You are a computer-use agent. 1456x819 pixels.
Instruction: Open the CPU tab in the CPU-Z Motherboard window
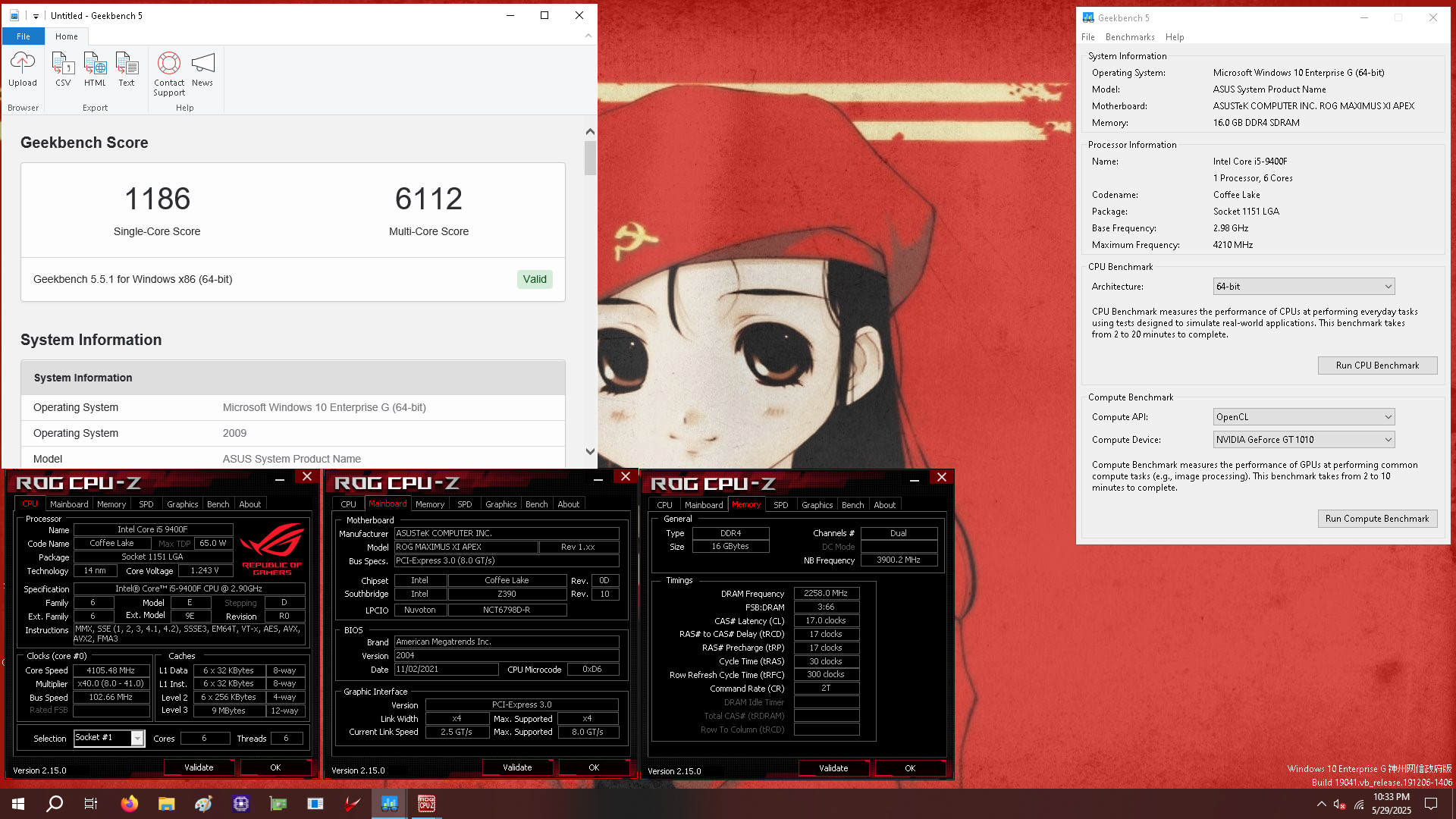[x=349, y=504]
